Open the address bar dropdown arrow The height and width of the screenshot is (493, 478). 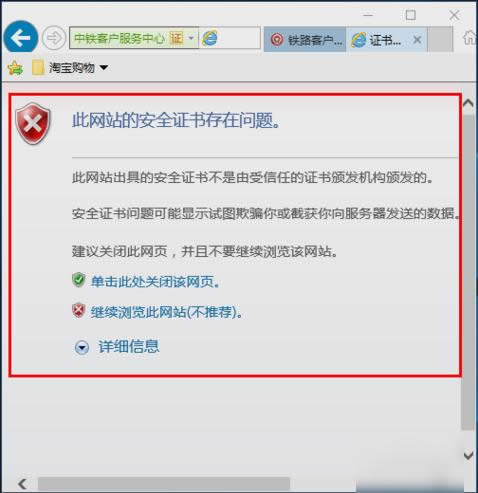(191, 38)
